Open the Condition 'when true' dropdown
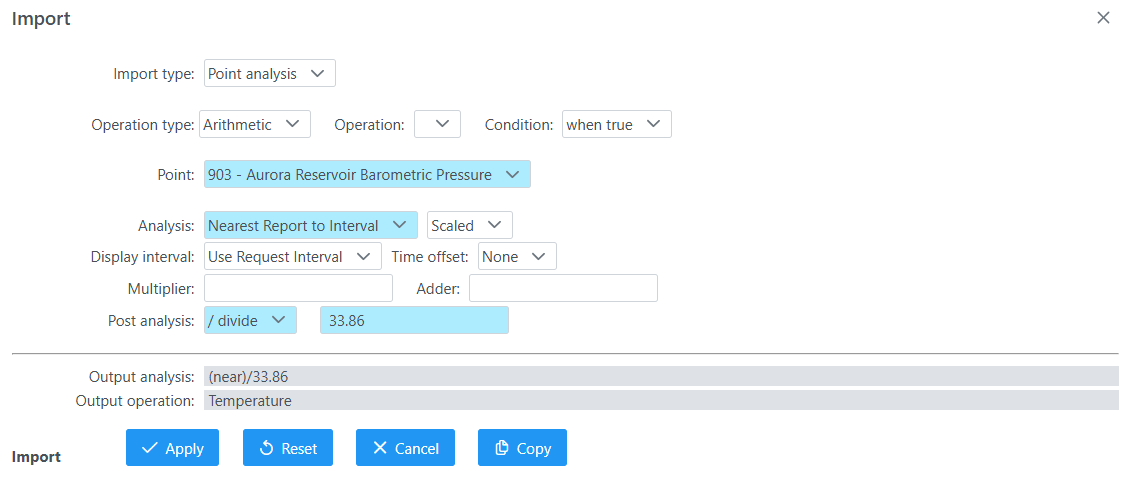The width and height of the screenshot is (1131, 479). 617,124
